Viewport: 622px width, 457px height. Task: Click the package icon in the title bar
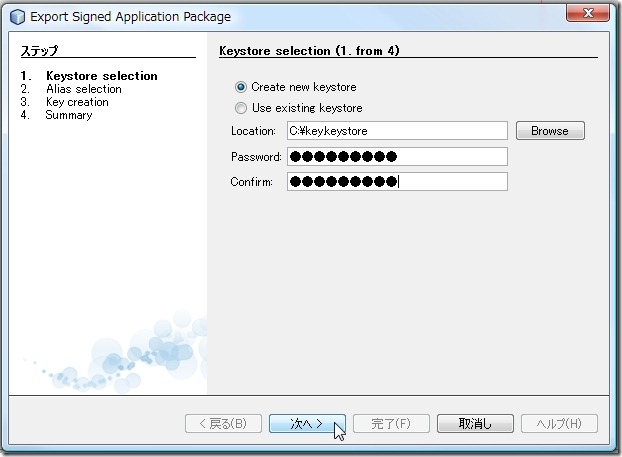17,17
